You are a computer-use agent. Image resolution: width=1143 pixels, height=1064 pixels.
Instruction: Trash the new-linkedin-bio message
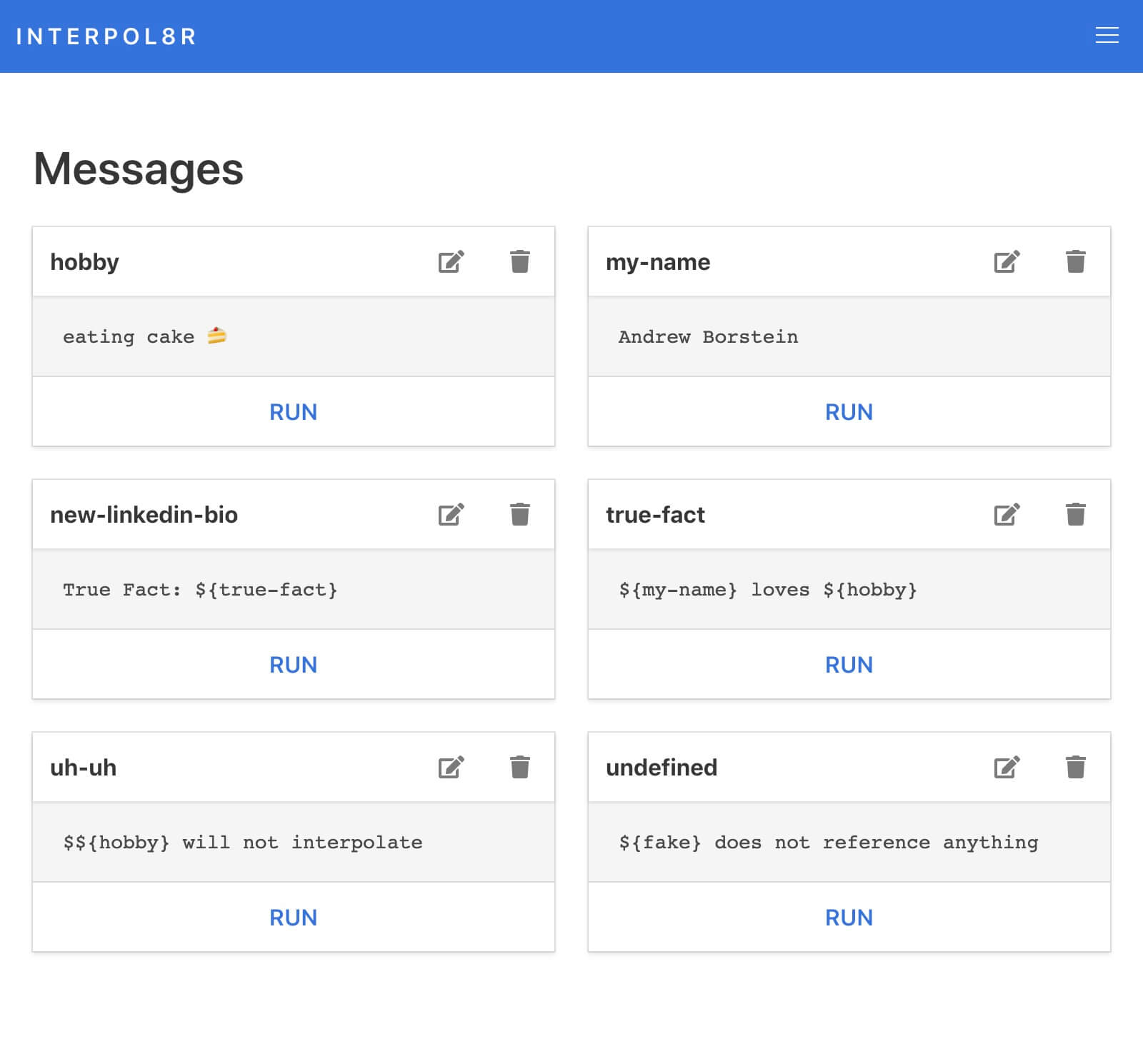[519, 515]
